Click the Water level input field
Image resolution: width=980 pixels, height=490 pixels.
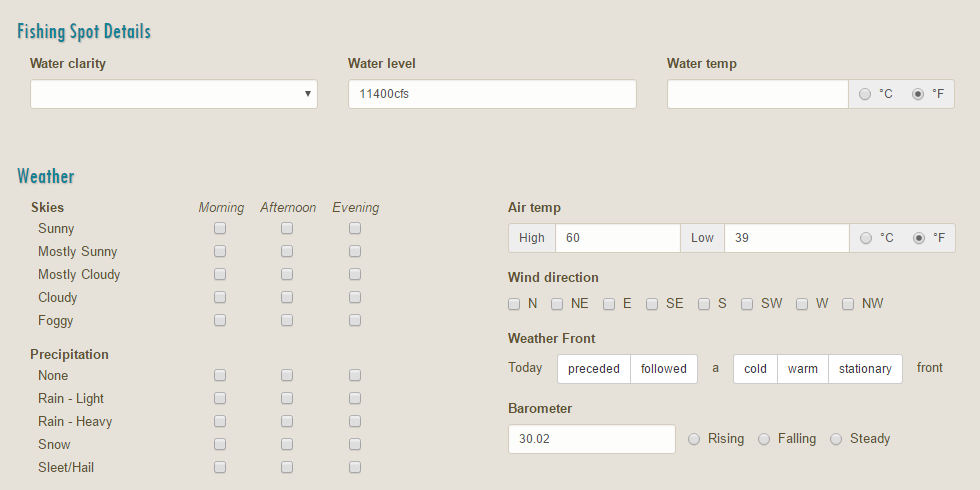[492, 94]
